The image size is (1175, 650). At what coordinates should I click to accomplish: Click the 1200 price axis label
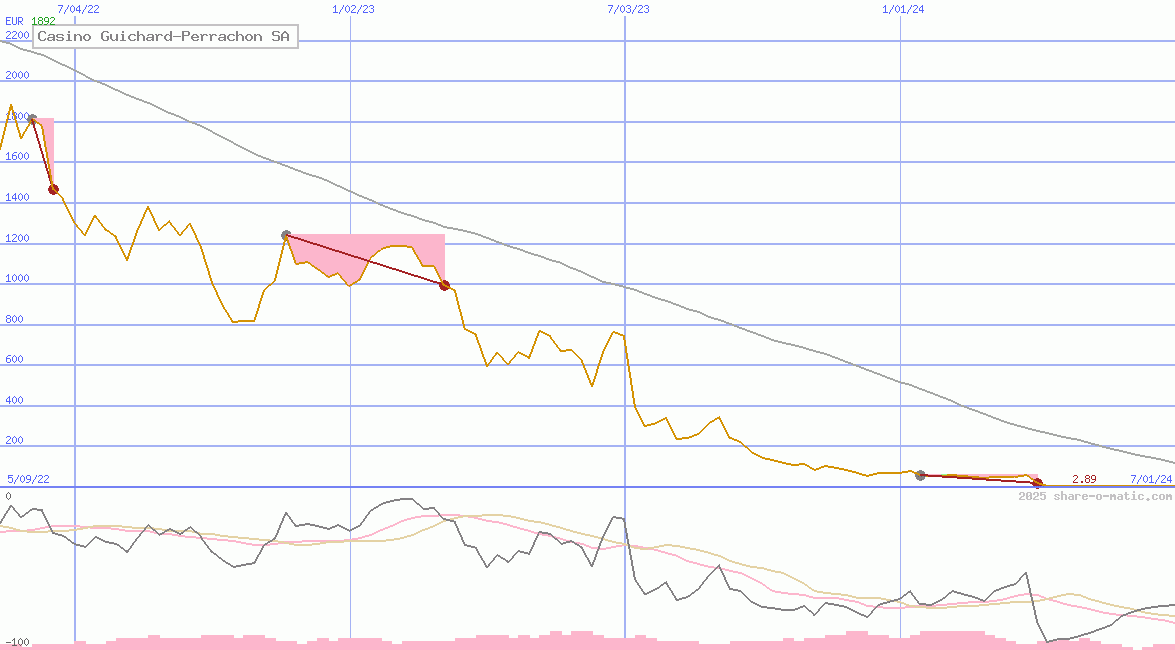17,238
